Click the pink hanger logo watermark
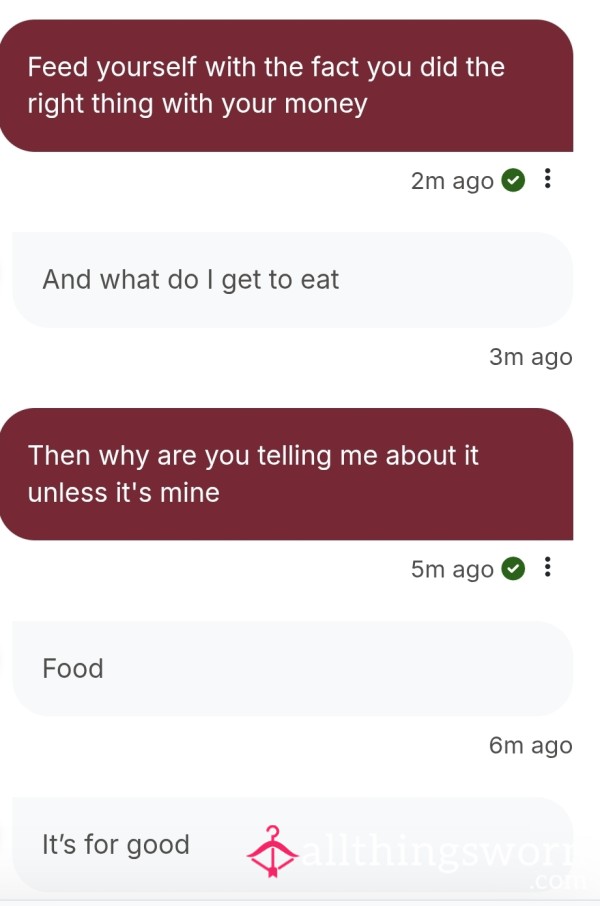The height and width of the screenshot is (906, 600). 272,852
